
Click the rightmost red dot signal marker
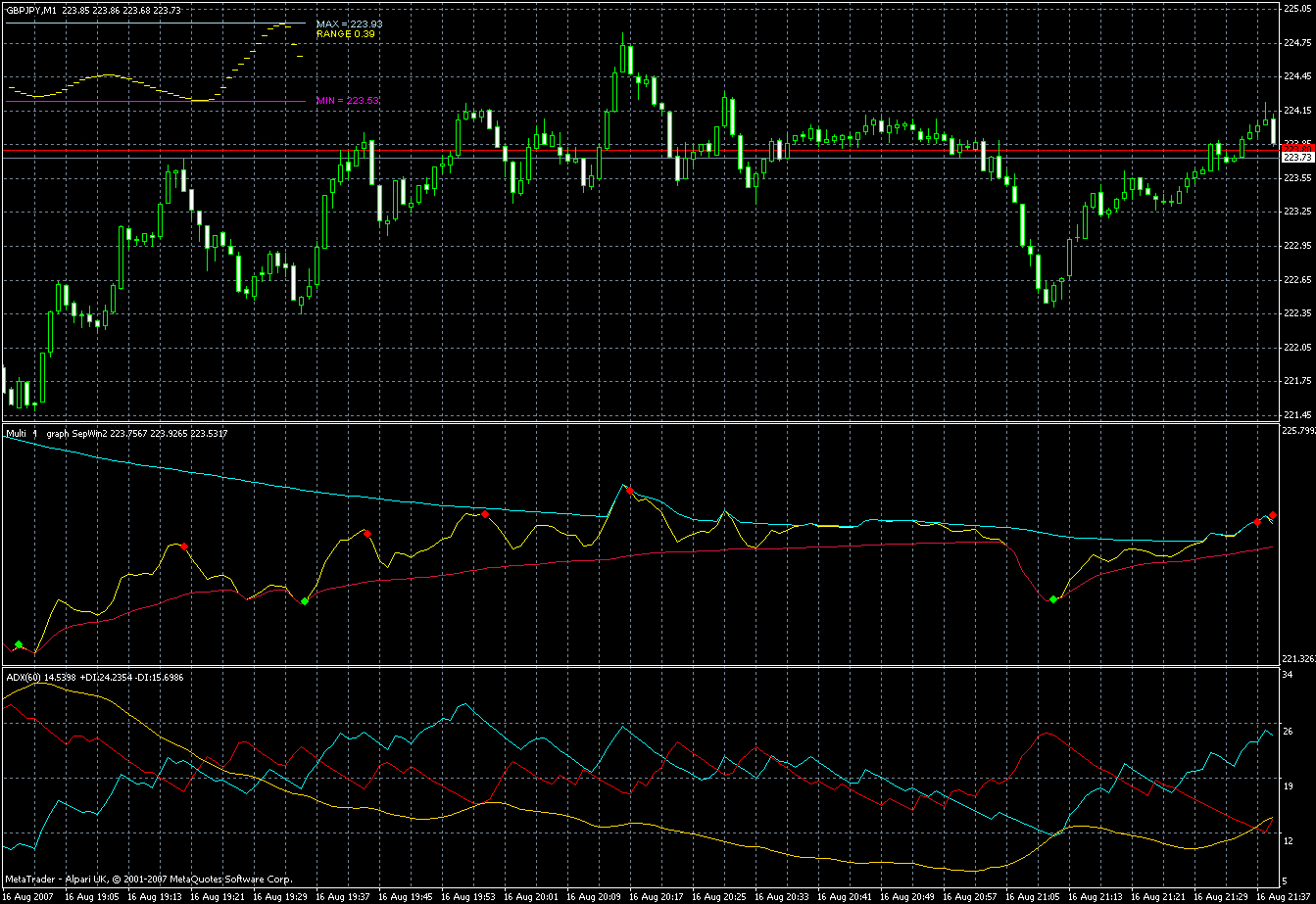[1272, 515]
